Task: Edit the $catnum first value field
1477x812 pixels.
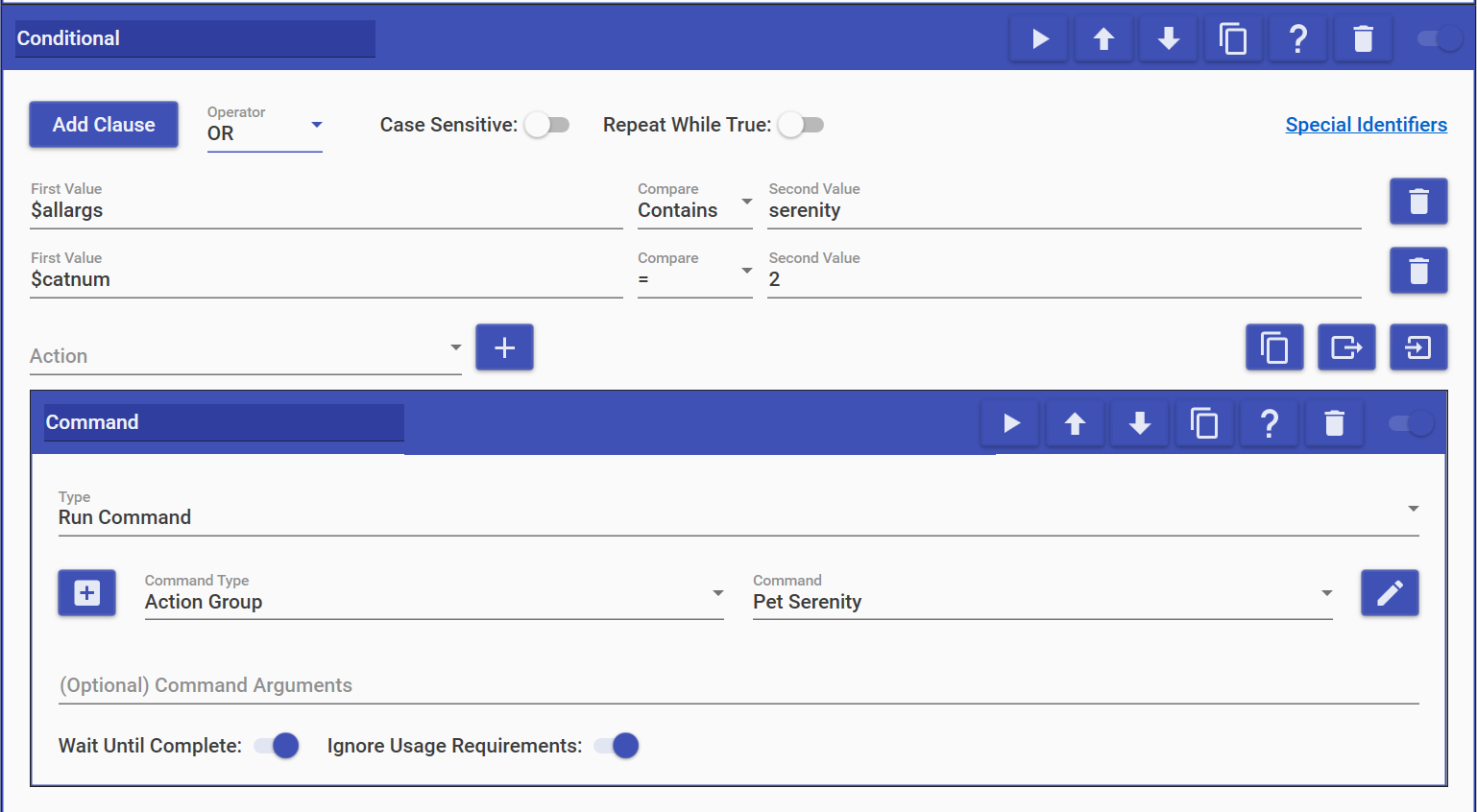Action: point(327,272)
